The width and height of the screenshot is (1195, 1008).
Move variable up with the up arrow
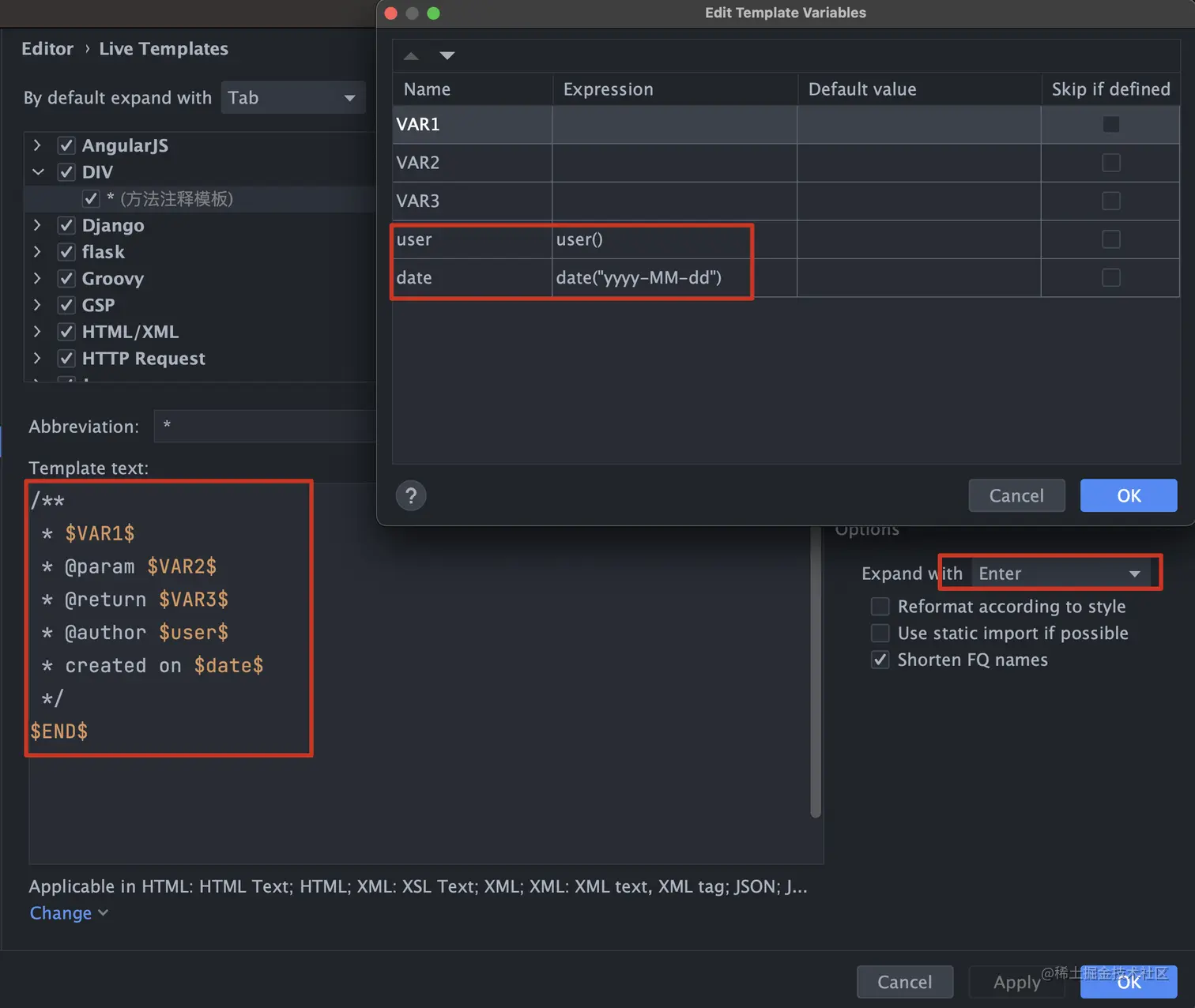(x=411, y=56)
